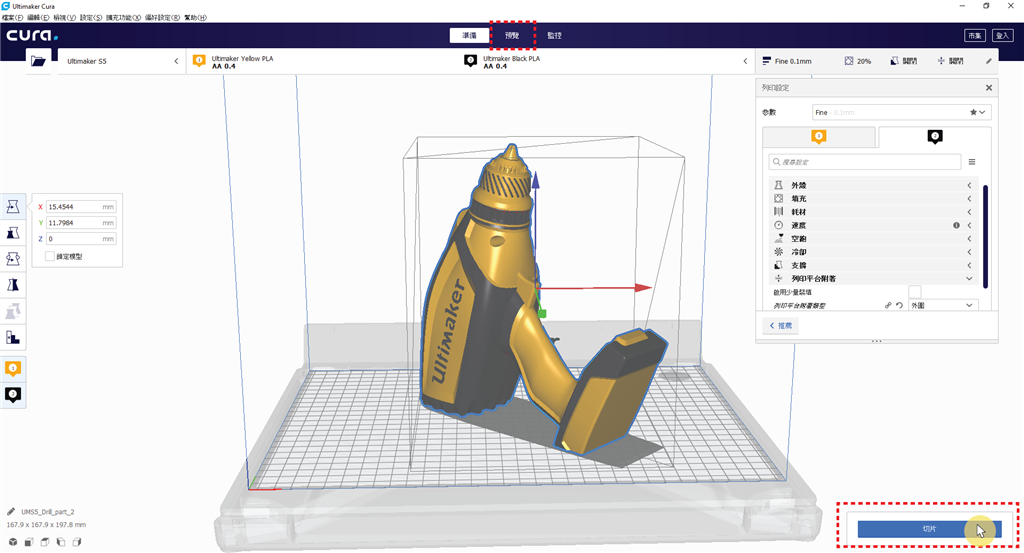This screenshot has height=553, width=1024.
Task: Select the Scale tool in left toolbar
Action: point(14,233)
